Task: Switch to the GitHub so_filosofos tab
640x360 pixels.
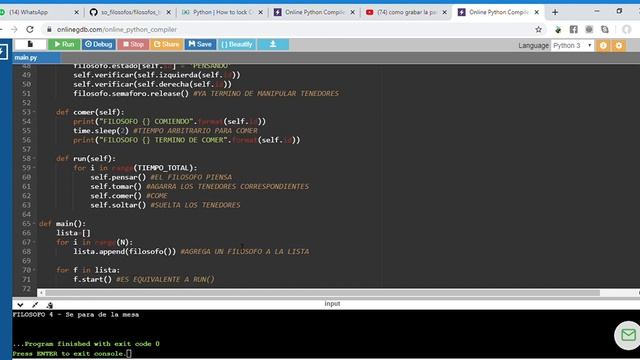Action: [x=130, y=12]
